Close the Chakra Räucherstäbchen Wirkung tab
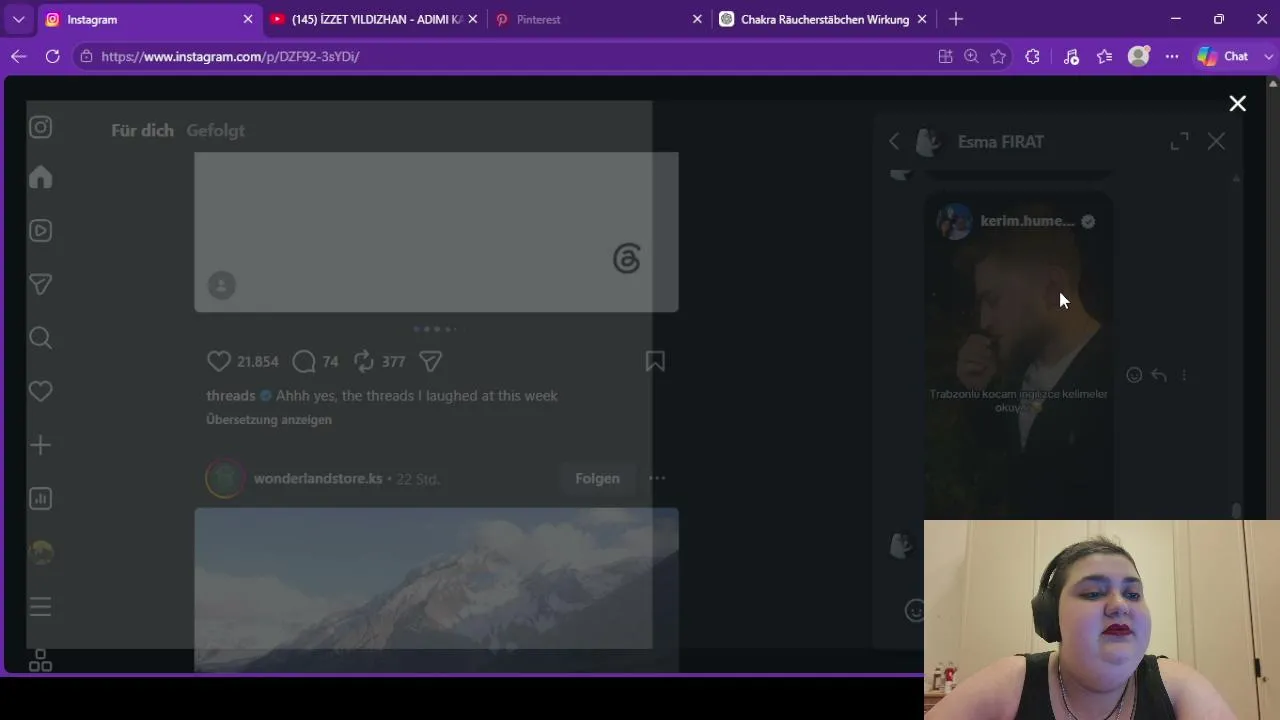The height and width of the screenshot is (720, 1280). click(x=922, y=19)
